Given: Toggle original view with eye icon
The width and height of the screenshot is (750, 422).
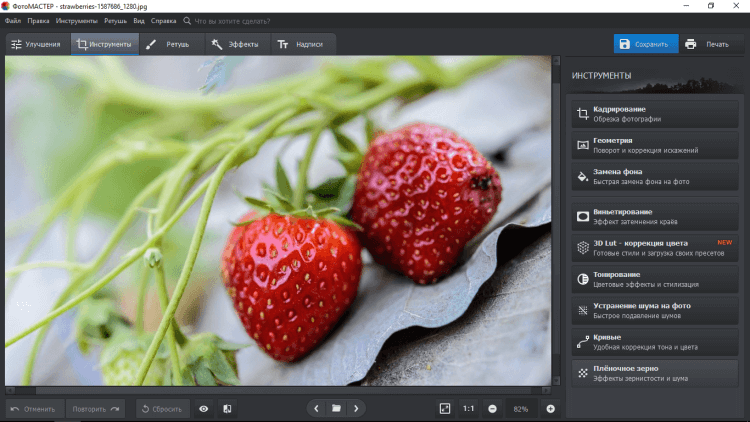Looking at the screenshot, I should [x=204, y=409].
